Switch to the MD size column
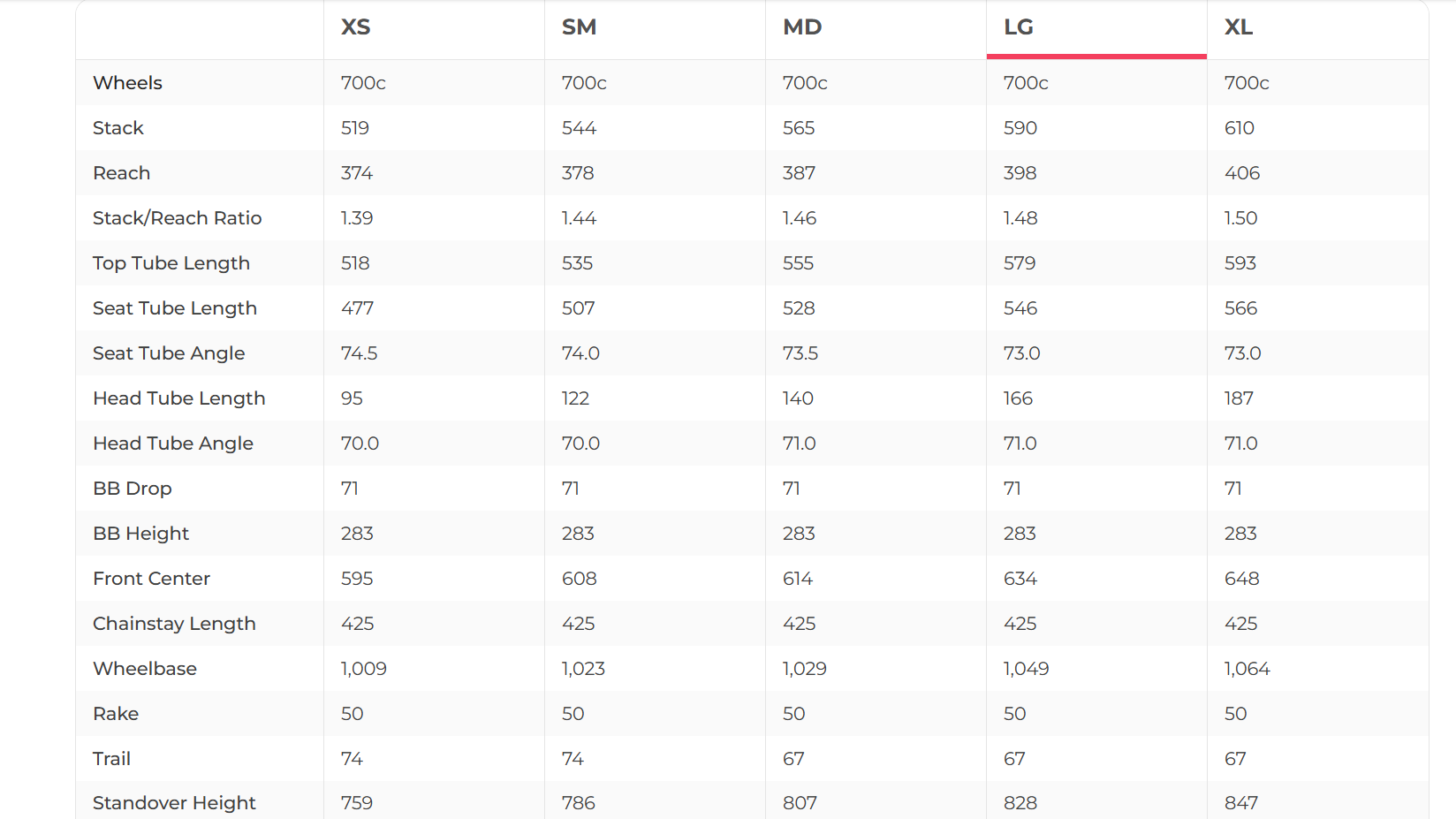This screenshot has width=1456, height=819. [802, 27]
